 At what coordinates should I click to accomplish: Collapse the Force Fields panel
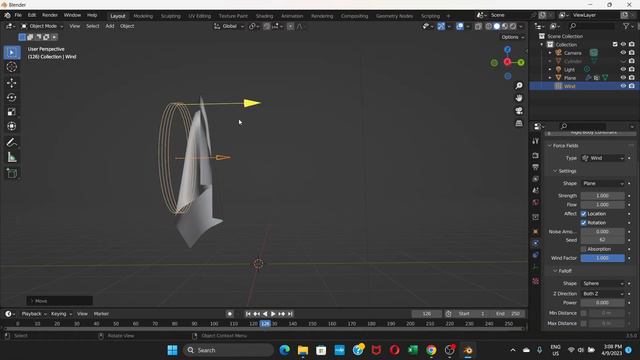[x=549, y=146]
